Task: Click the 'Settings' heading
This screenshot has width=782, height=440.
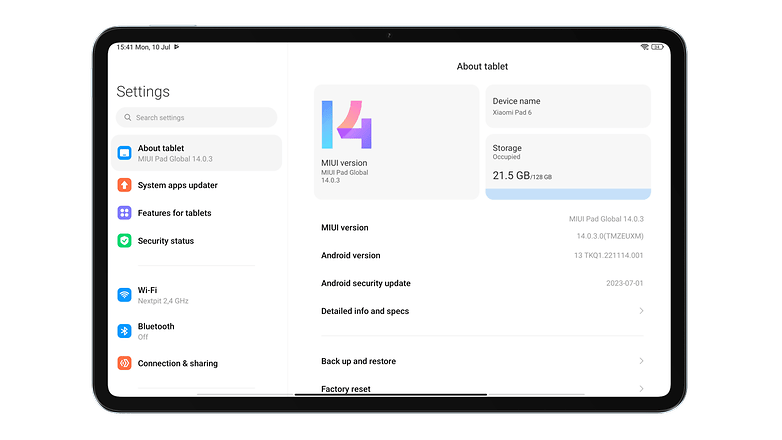Action: click(143, 91)
